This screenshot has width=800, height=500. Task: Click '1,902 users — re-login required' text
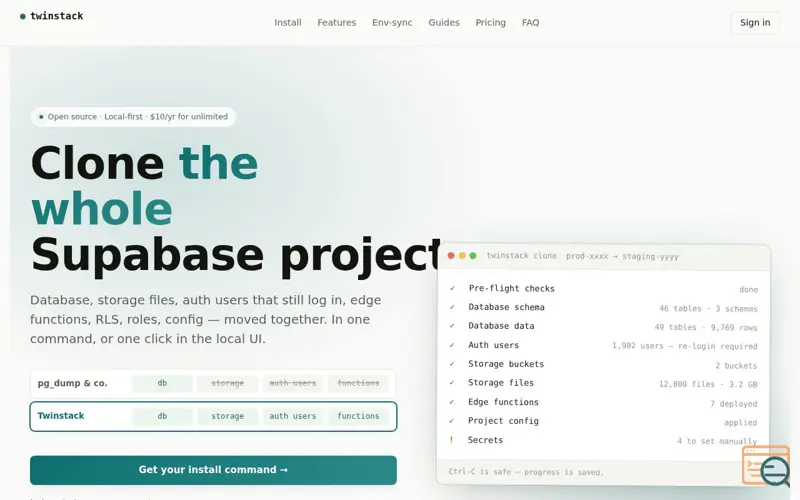pos(685,346)
